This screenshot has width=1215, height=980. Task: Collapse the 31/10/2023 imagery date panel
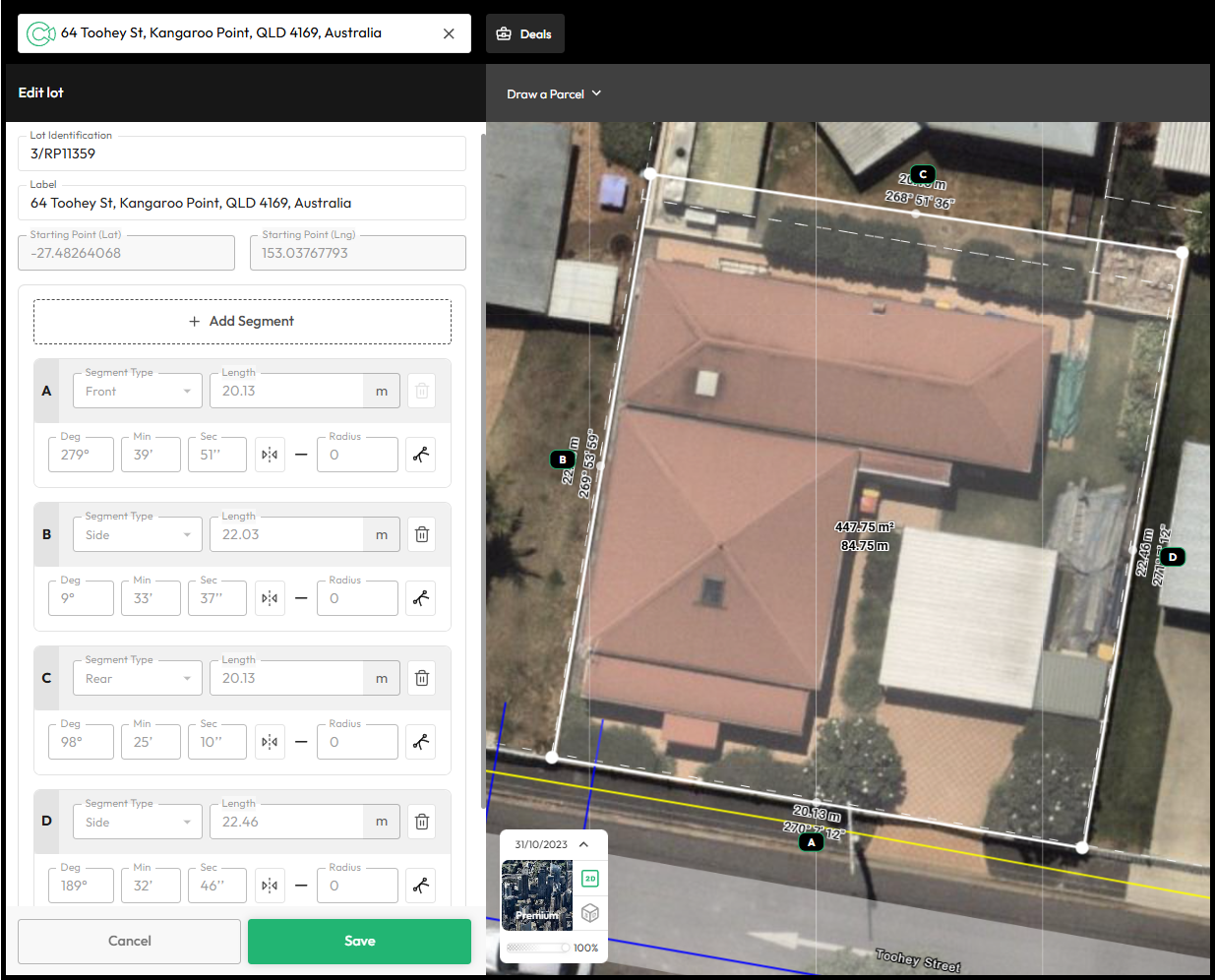click(583, 844)
